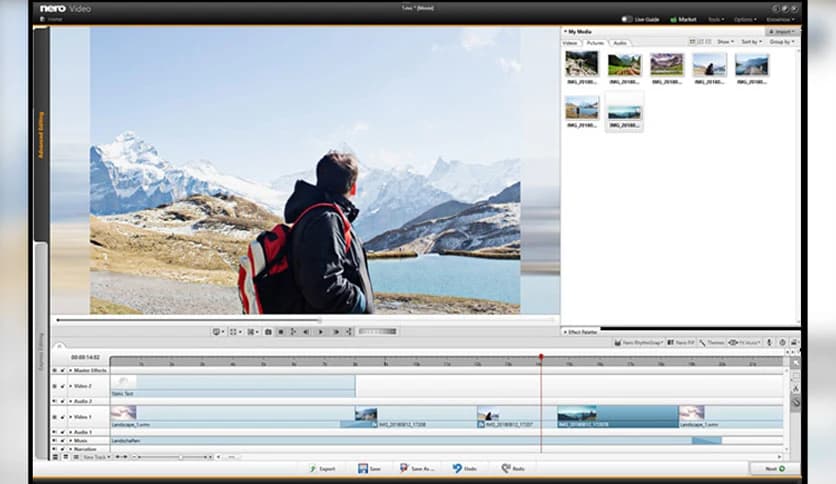Click the Export button
Image resolution: width=836 pixels, height=484 pixels.
point(323,469)
